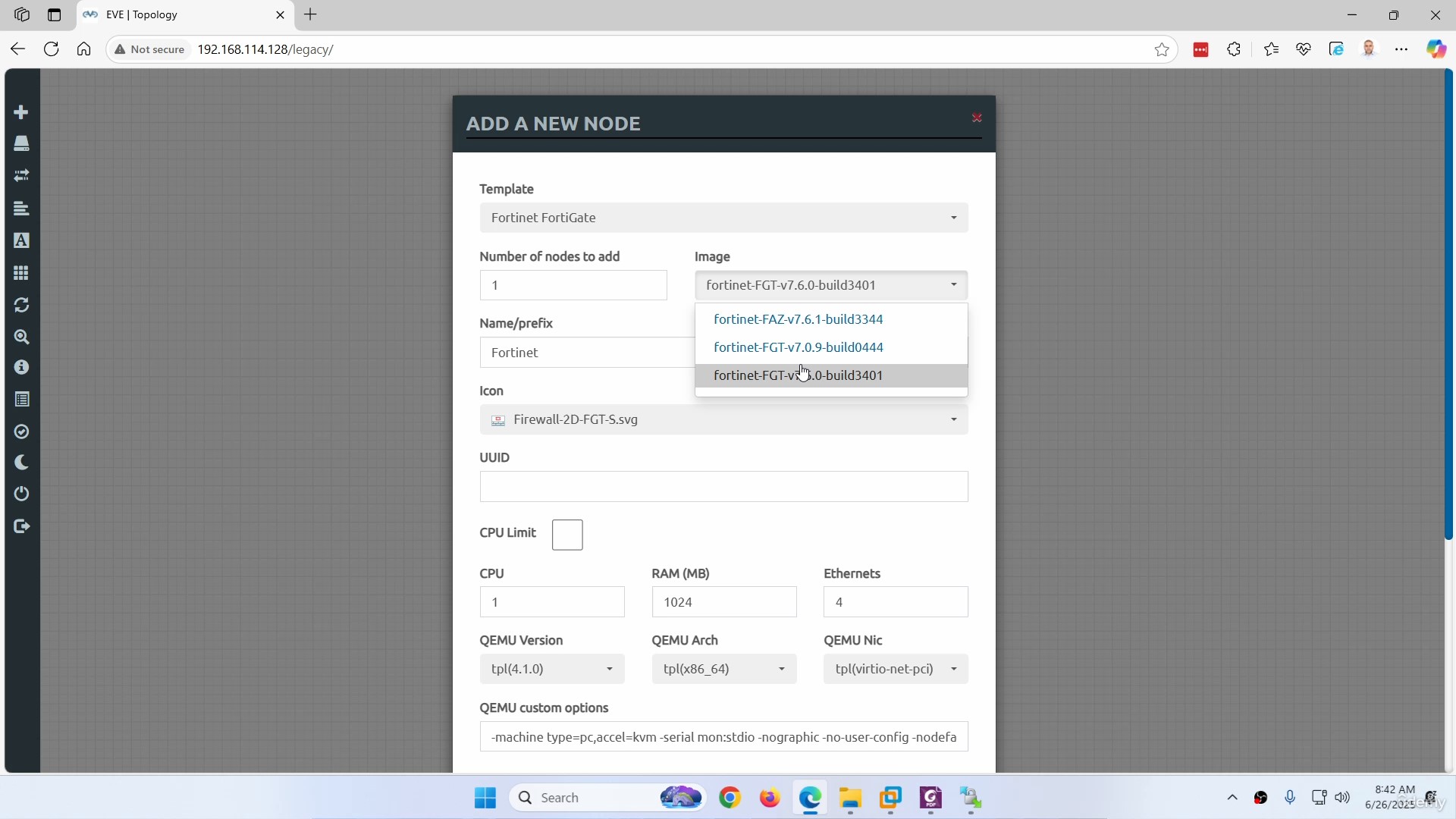Click the Number of nodes to add field
The width and height of the screenshot is (1456, 819).
tap(573, 285)
